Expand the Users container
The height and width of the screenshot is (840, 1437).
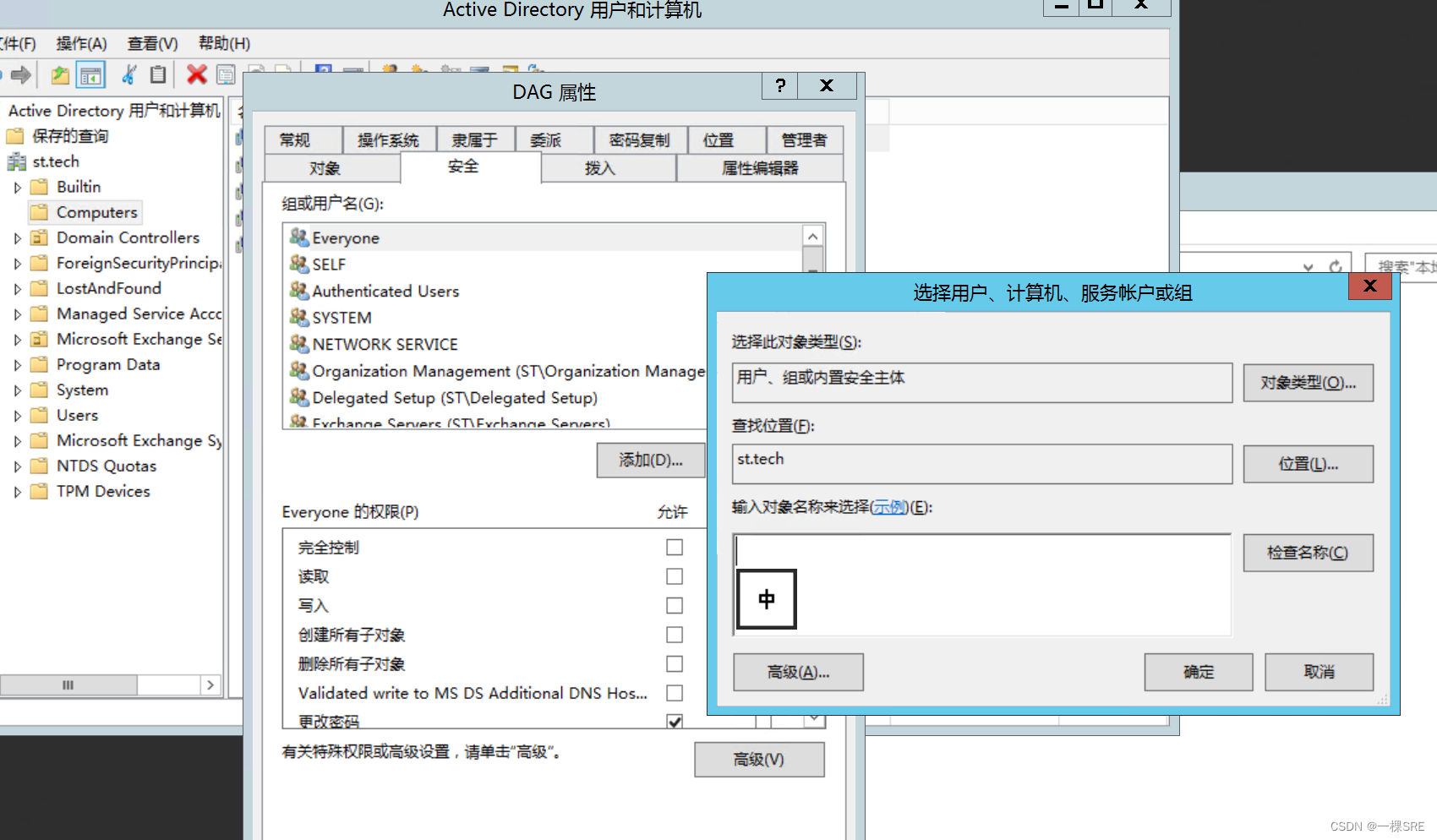pyautogui.click(x=18, y=415)
